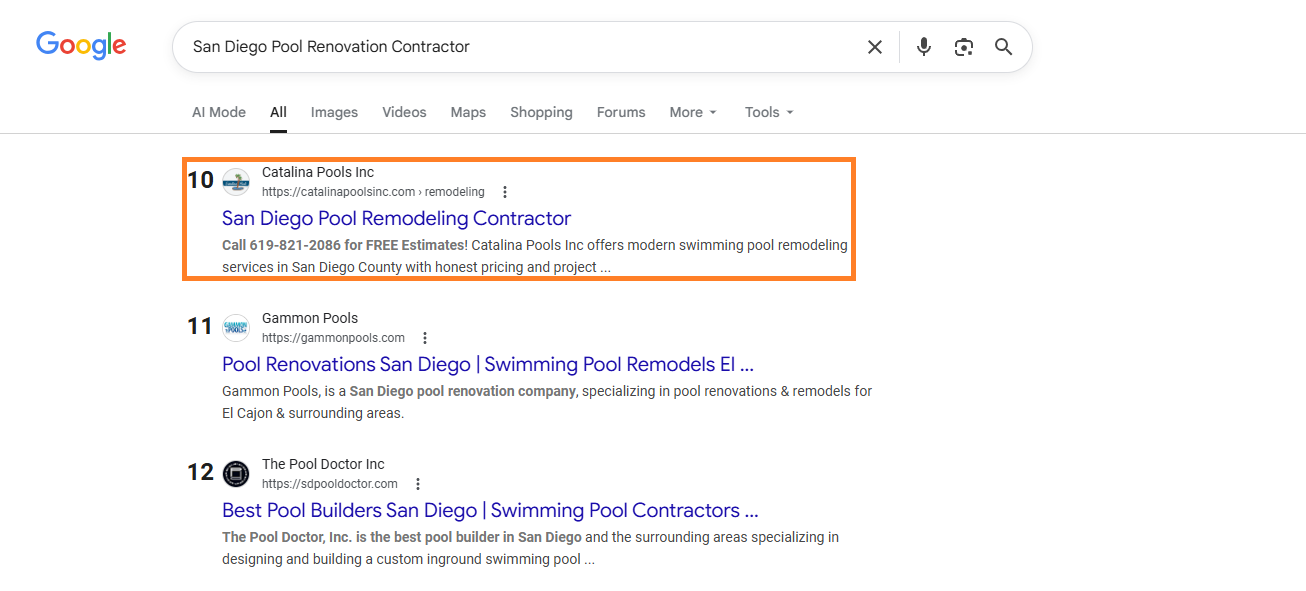Open San Diego Pool Remodeling Contractor link
1306x591 pixels.
pyautogui.click(x=396, y=218)
